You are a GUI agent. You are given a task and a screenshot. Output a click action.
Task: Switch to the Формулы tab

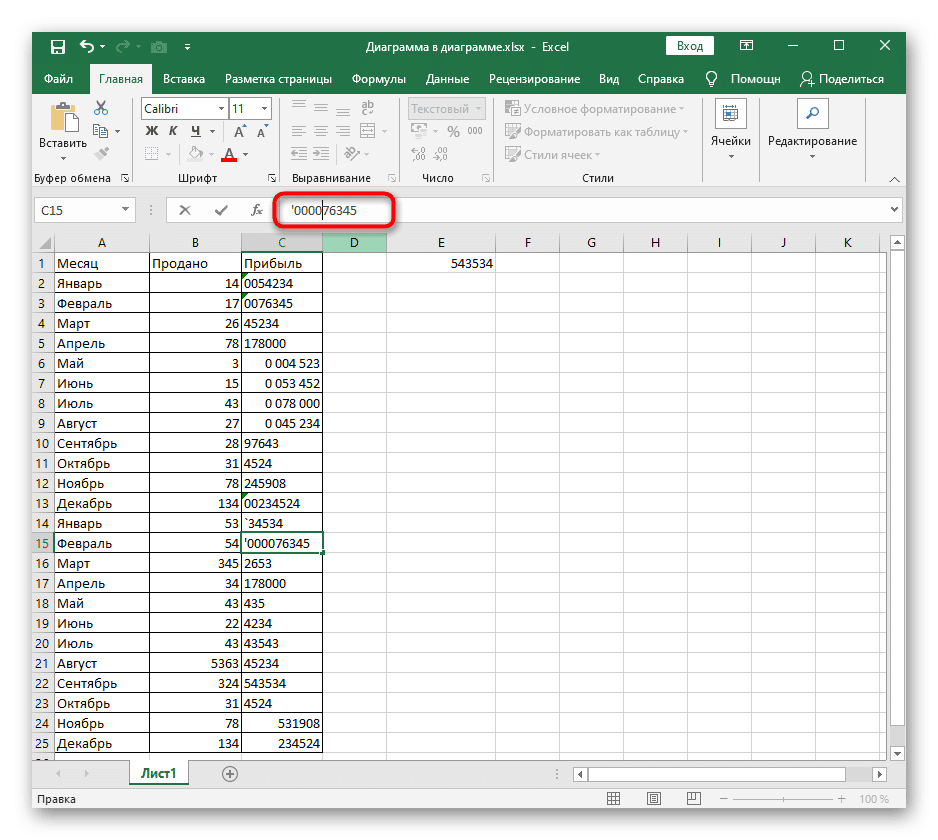point(378,79)
